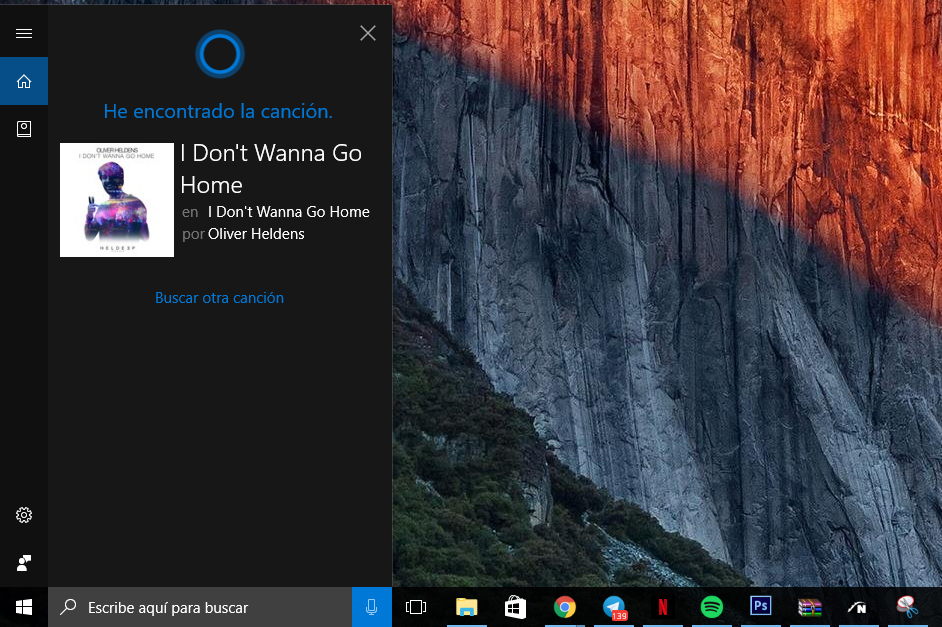Launch Google Chrome from taskbar

point(565,607)
